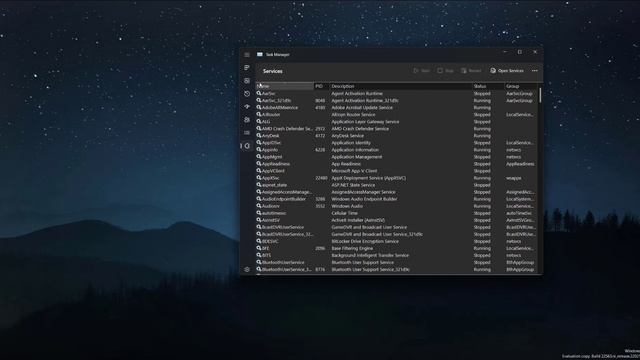Click the service icon beside AnyDesk
The height and width of the screenshot is (360, 640).
coord(259,136)
